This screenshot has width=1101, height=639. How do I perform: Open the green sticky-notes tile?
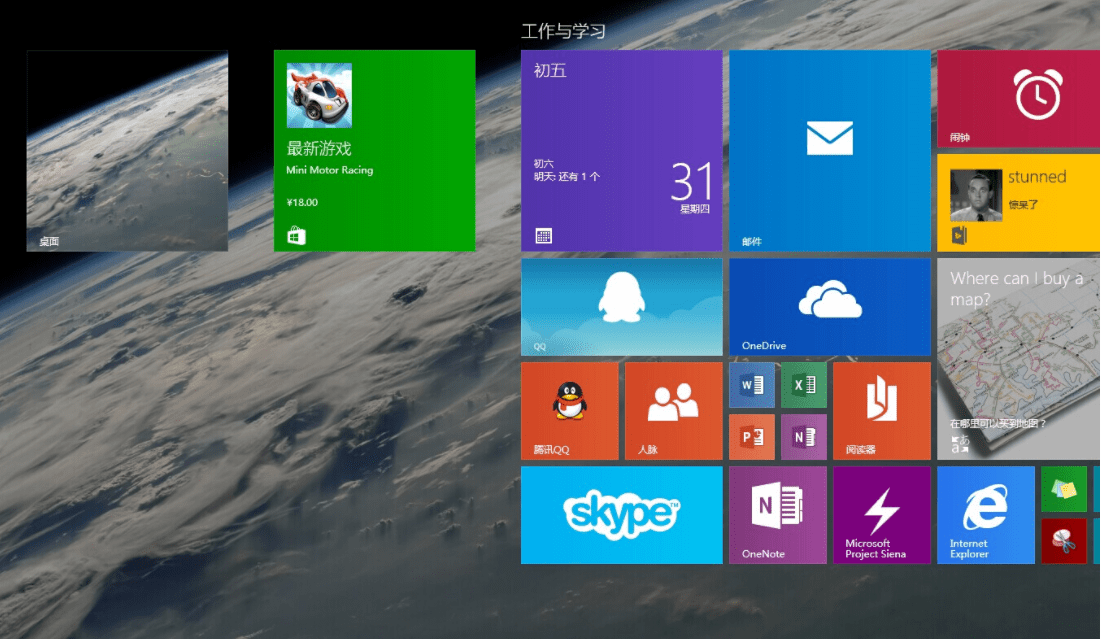[1064, 490]
